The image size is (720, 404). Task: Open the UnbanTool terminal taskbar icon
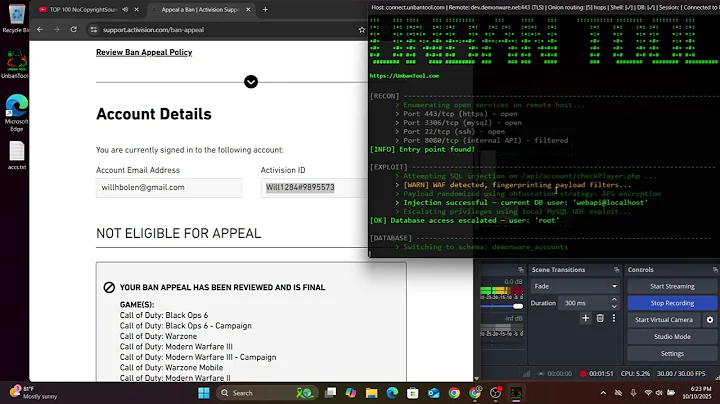(x=516, y=393)
